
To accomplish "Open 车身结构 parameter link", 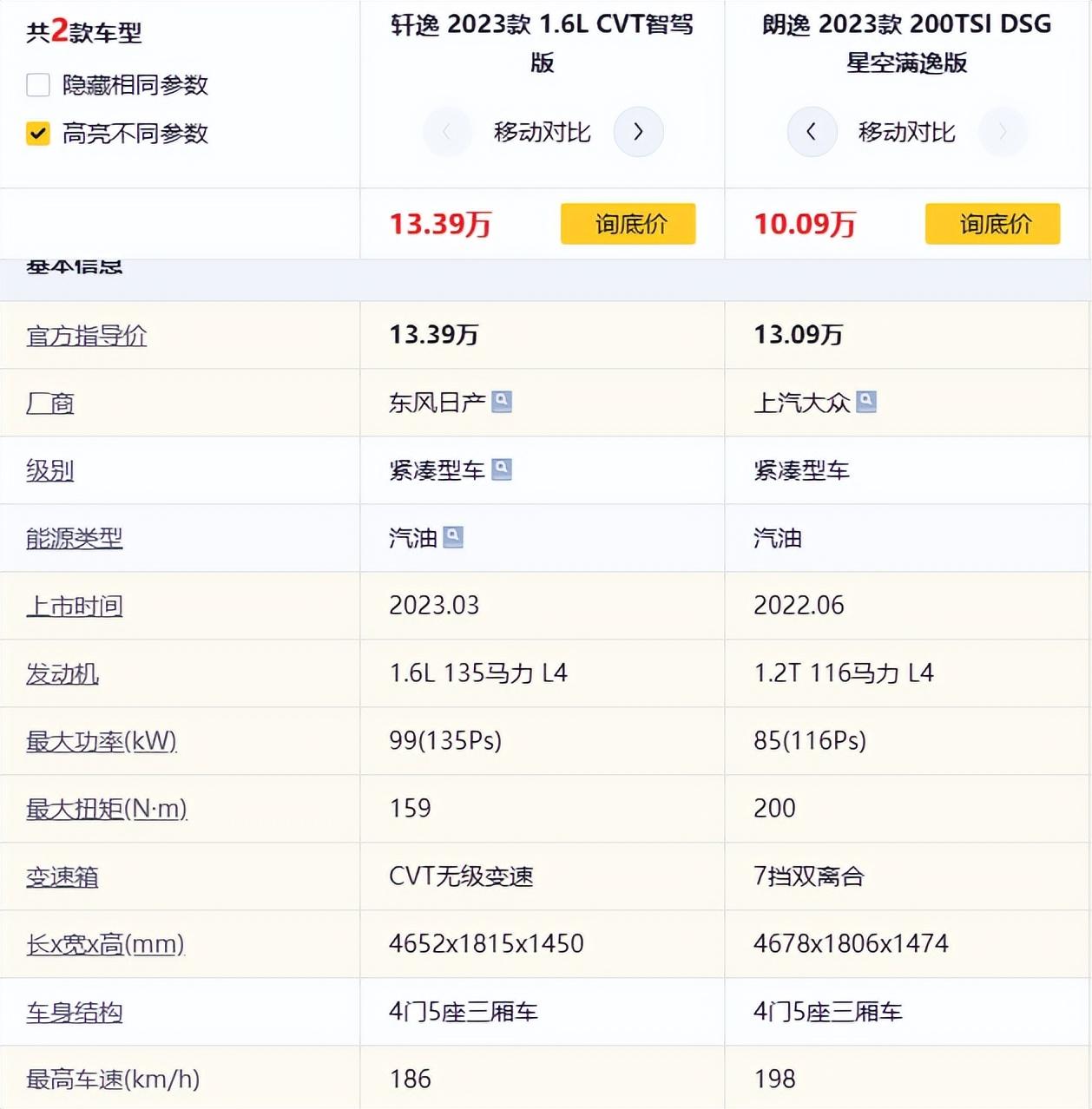I will [x=75, y=1012].
